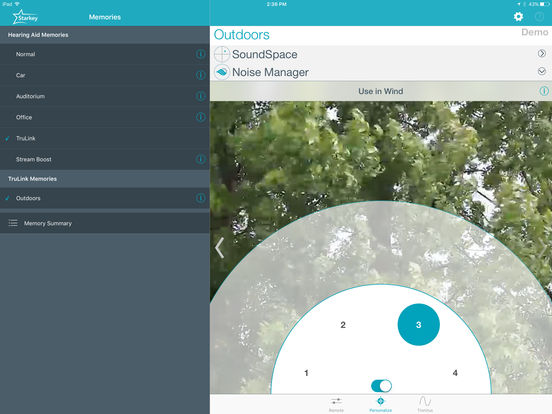Open Memory Summary
Screen dimensions: 552x414
point(105,223)
